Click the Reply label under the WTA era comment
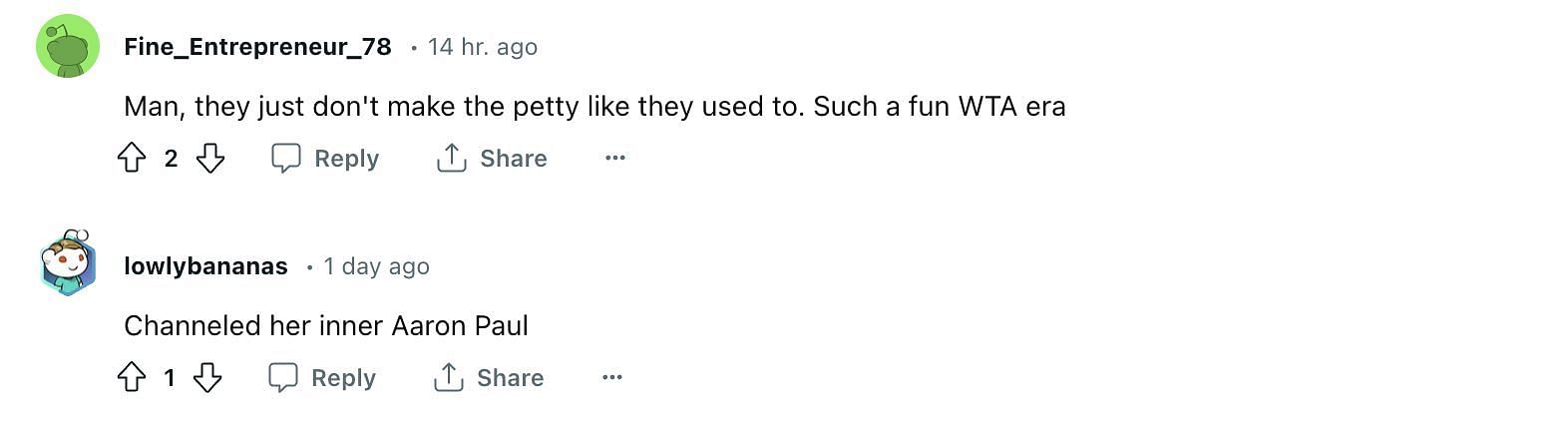Image resolution: width=1568 pixels, height=426 pixels. (346, 159)
